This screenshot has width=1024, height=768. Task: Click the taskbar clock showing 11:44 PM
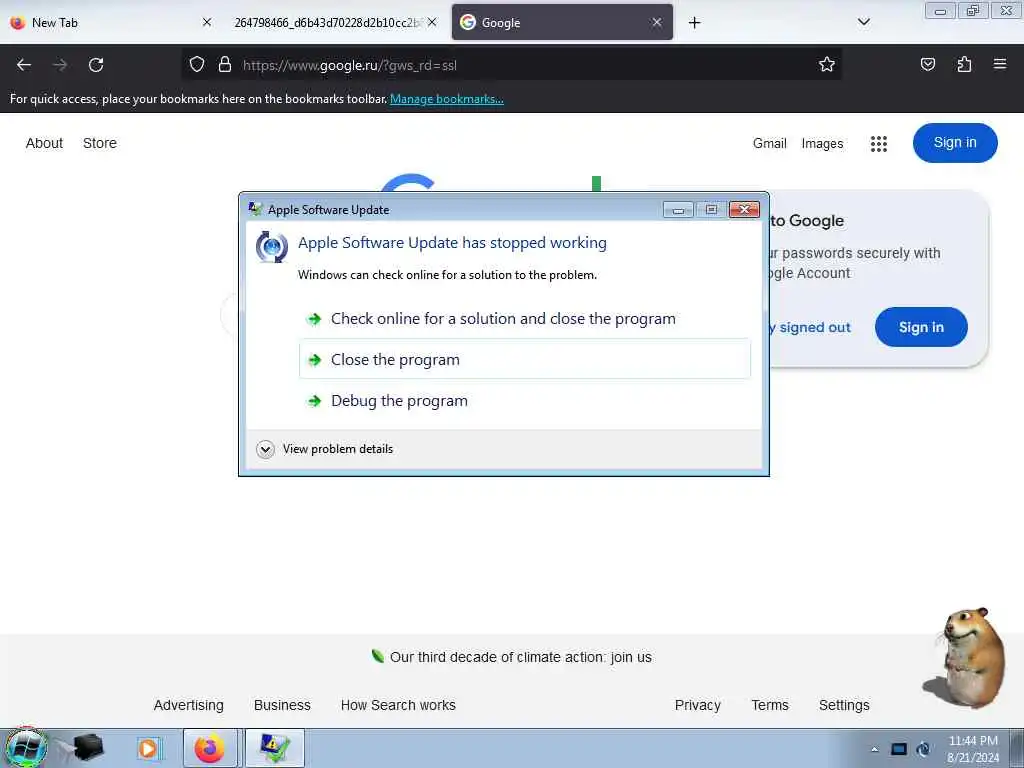click(973, 749)
